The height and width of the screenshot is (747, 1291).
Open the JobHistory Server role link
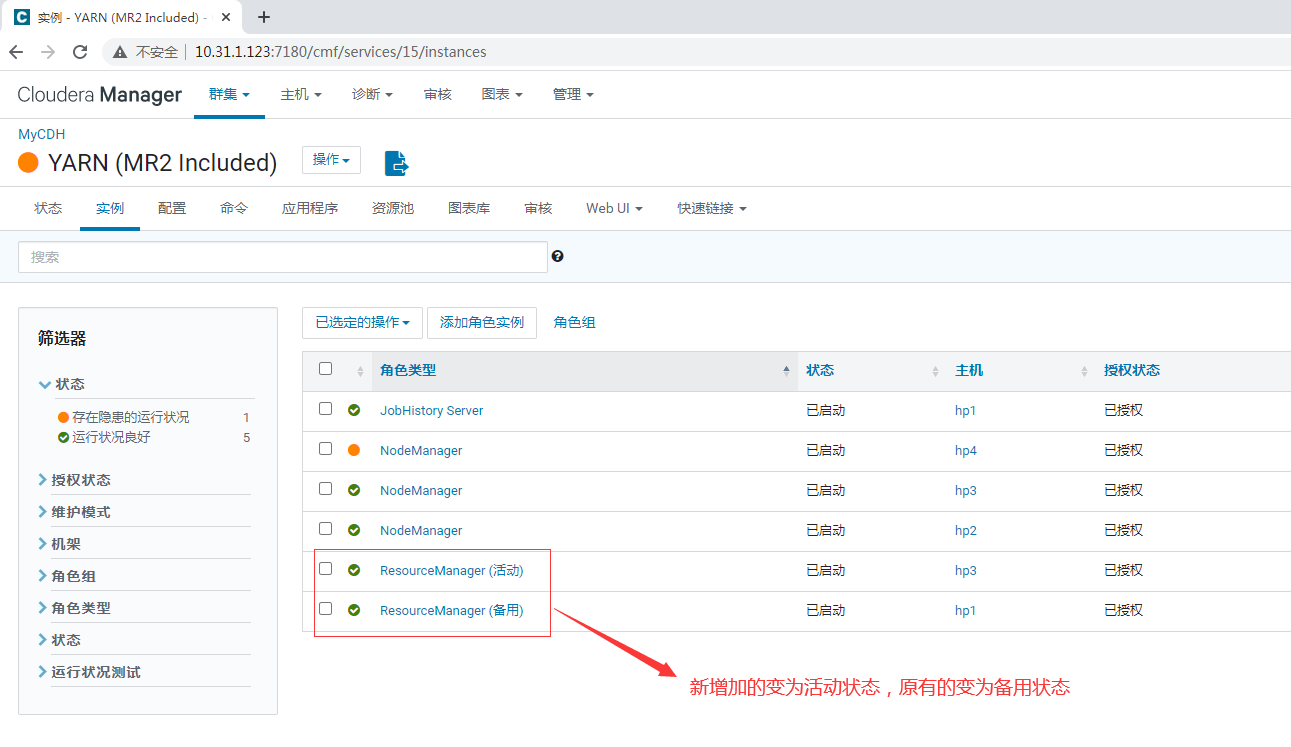pyautogui.click(x=432, y=410)
